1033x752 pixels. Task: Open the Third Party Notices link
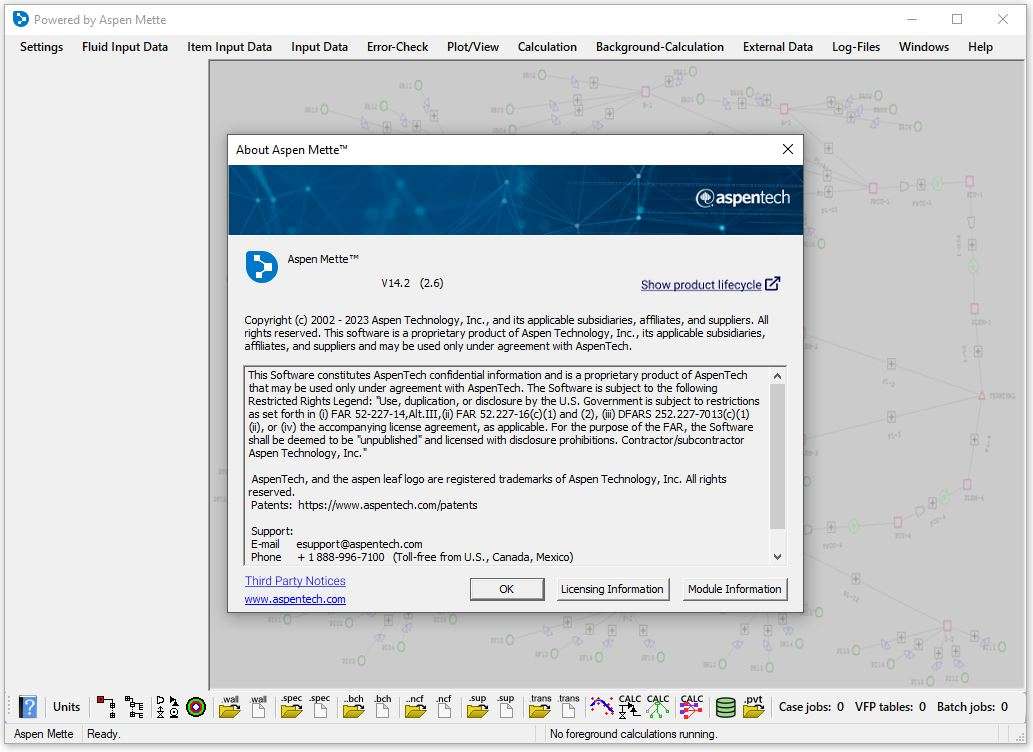click(295, 581)
